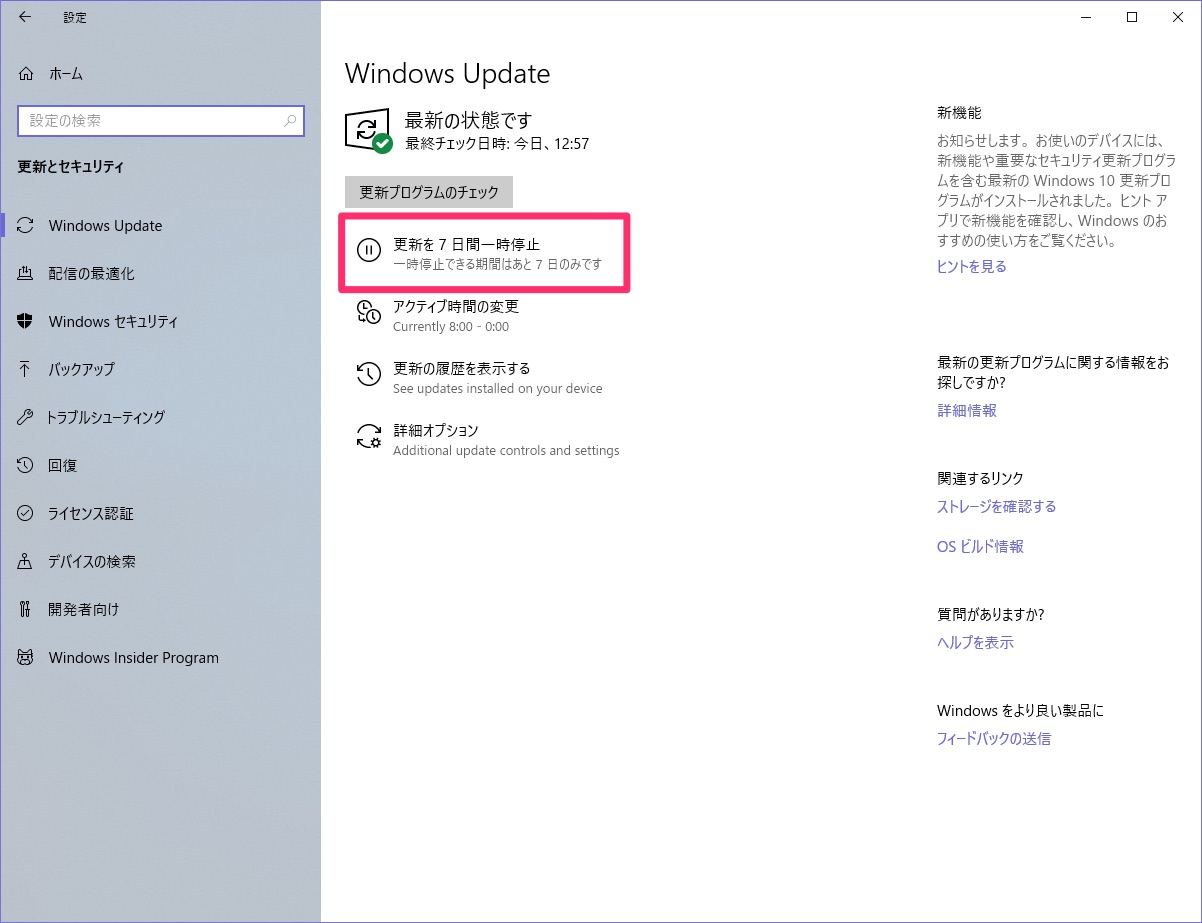Viewport: 1202px width, 923px height.
Task: Open トラブルシューティング page
Action: [160, 417]
